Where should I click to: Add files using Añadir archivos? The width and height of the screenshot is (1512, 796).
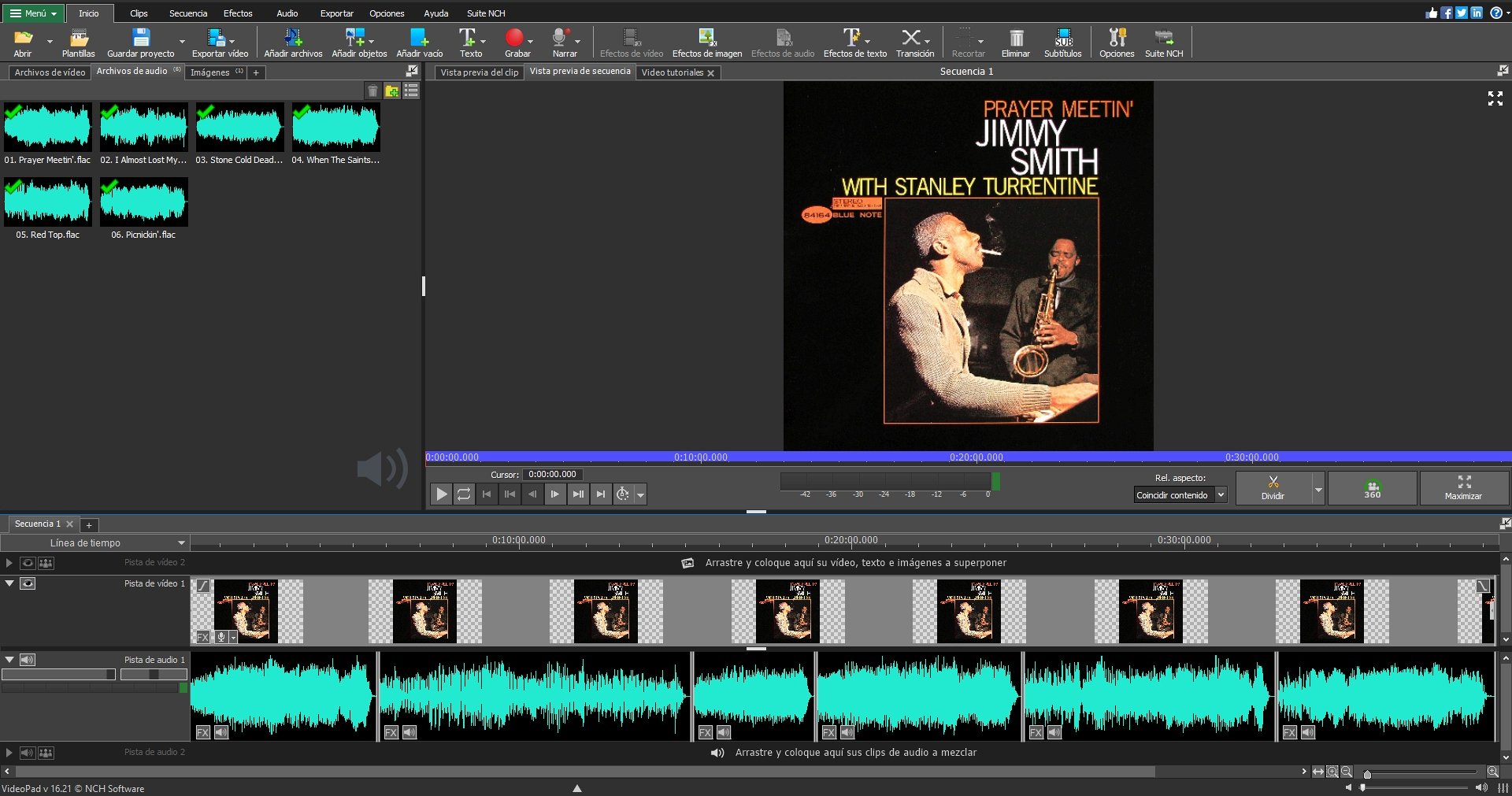tap(293, 43)
